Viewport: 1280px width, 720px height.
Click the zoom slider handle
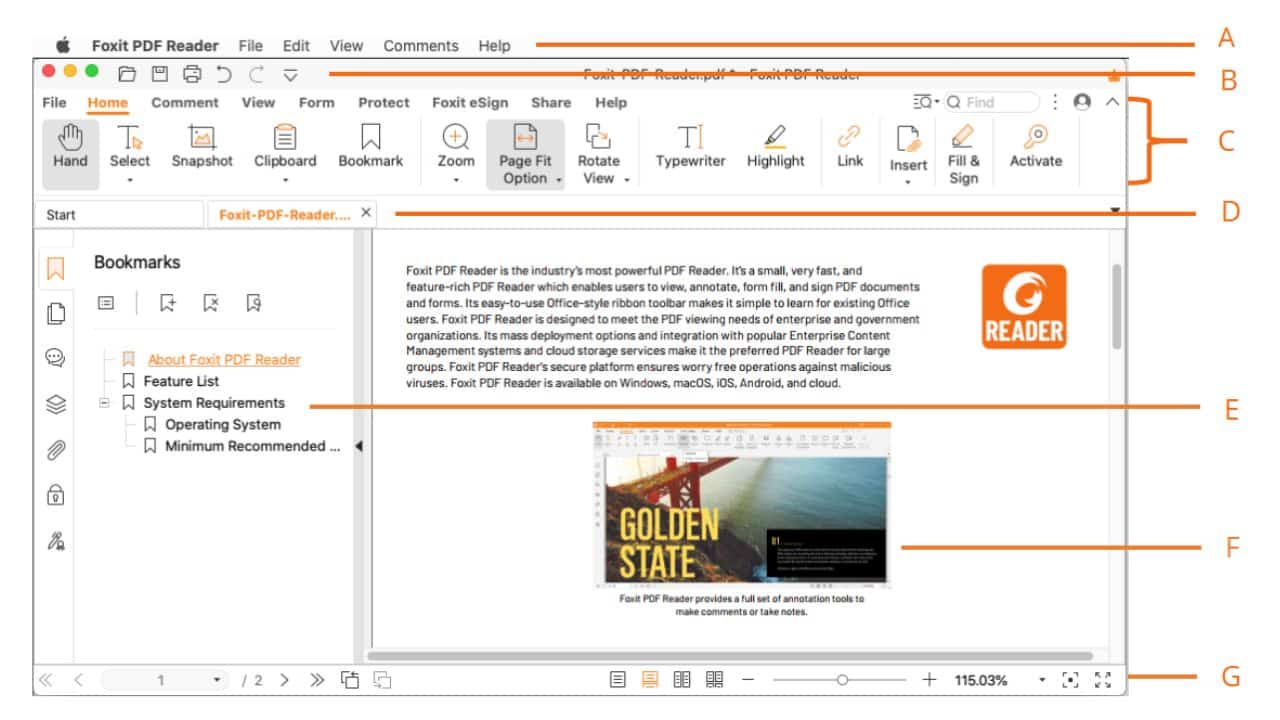tap(842, 680)
